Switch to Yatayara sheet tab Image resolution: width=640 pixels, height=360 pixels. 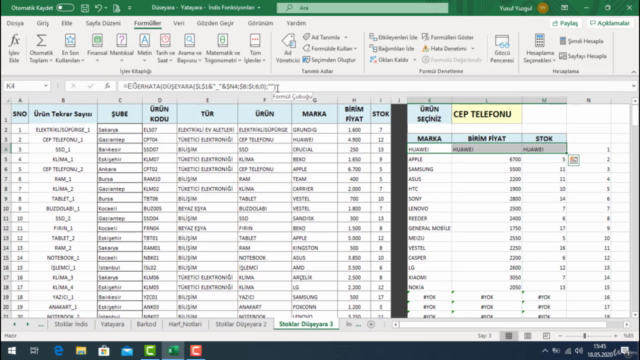pyautogui.click(x=112, y=324)
